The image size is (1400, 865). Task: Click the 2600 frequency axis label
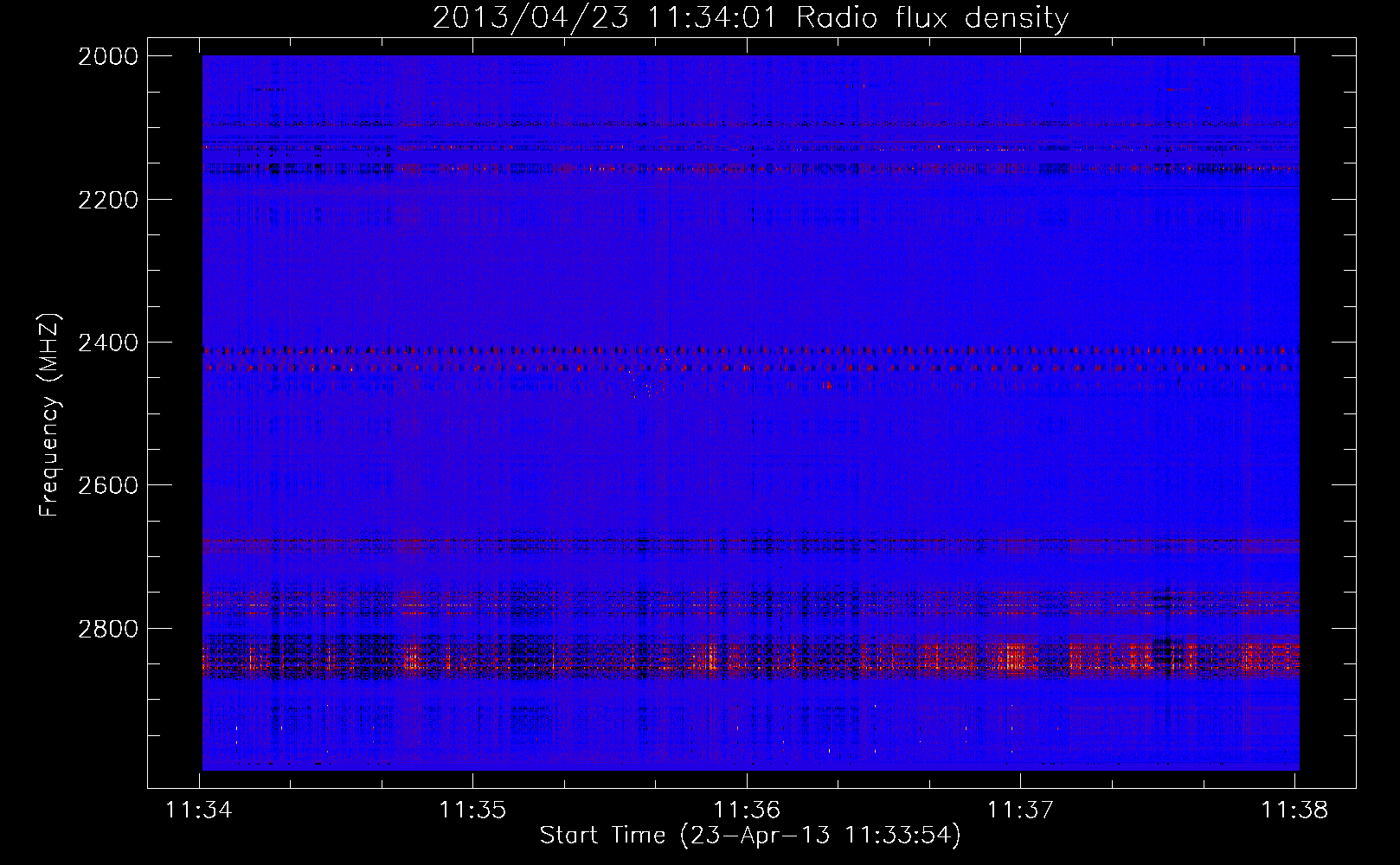pos(108,485)
